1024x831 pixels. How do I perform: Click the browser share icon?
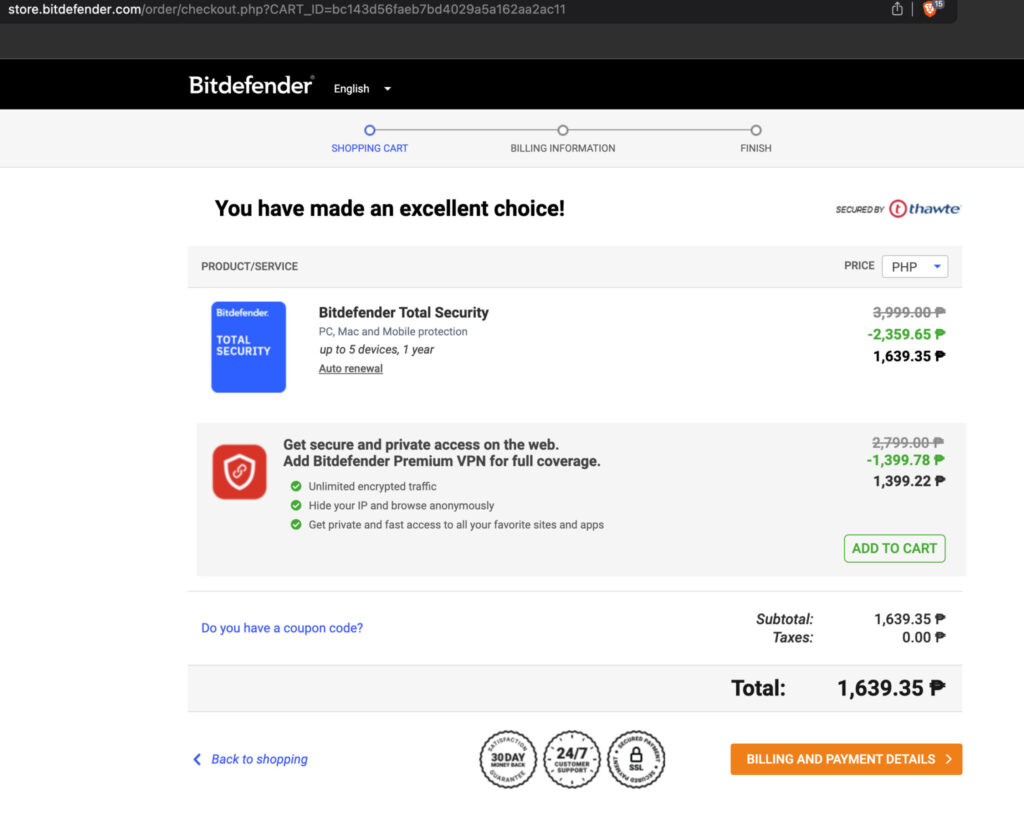[x=897, y=9]
